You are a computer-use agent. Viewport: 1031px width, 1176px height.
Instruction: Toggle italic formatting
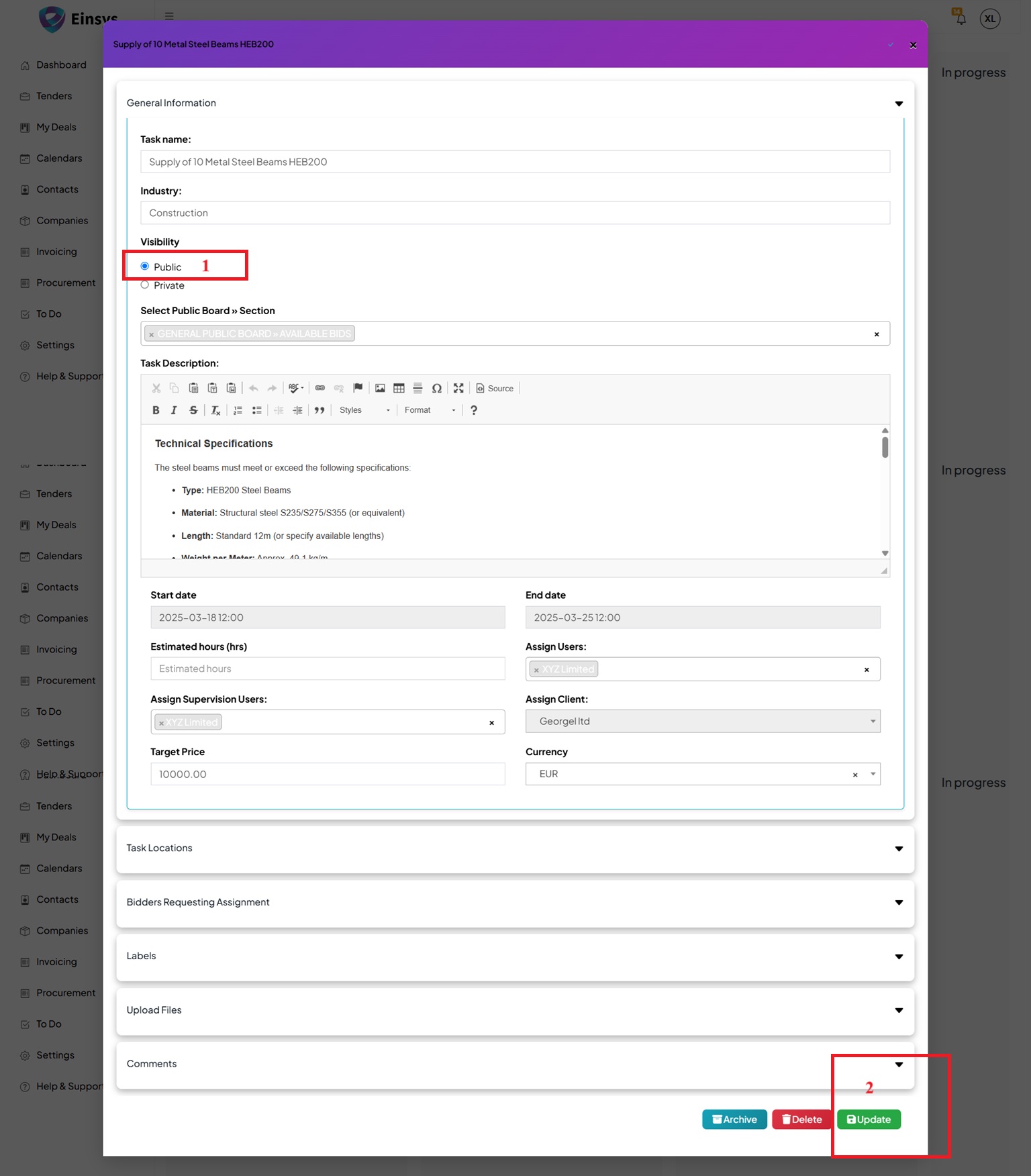tap(174, 410)
